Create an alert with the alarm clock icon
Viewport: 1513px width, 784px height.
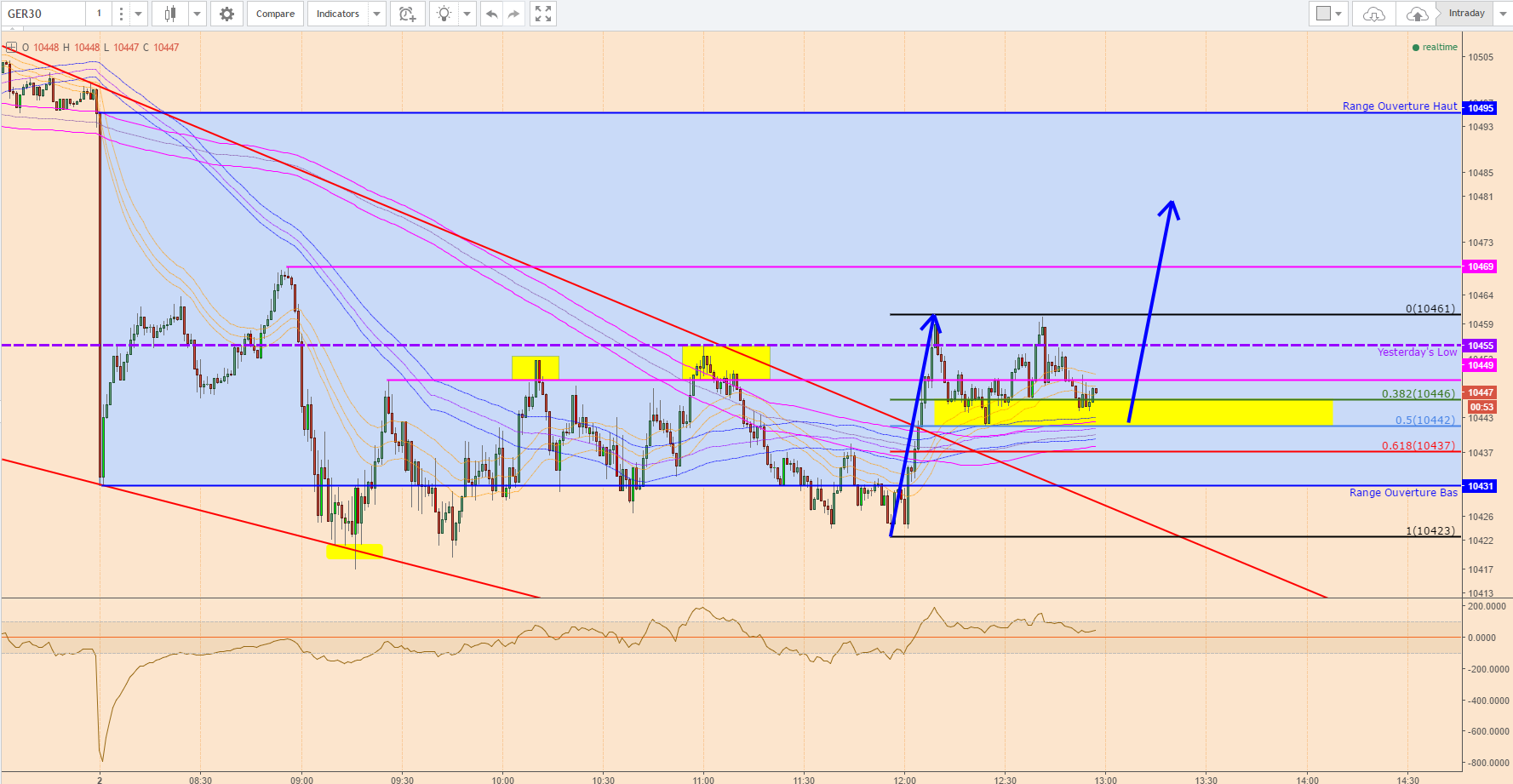coord(408,14)
